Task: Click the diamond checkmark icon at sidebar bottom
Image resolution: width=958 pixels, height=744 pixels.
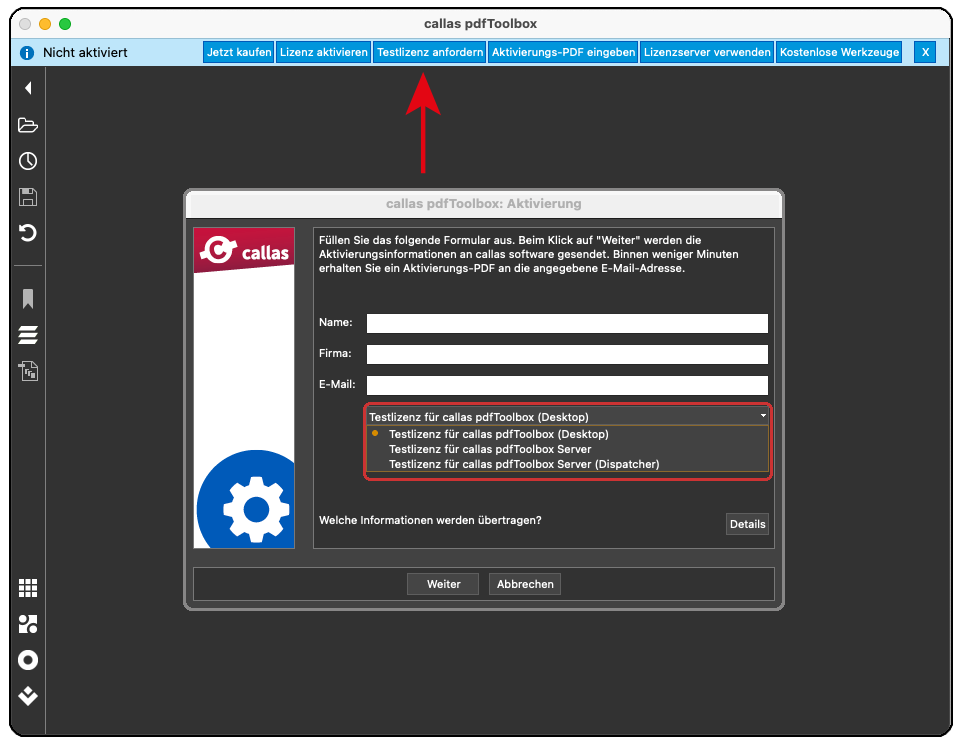Action: point(28,696)
